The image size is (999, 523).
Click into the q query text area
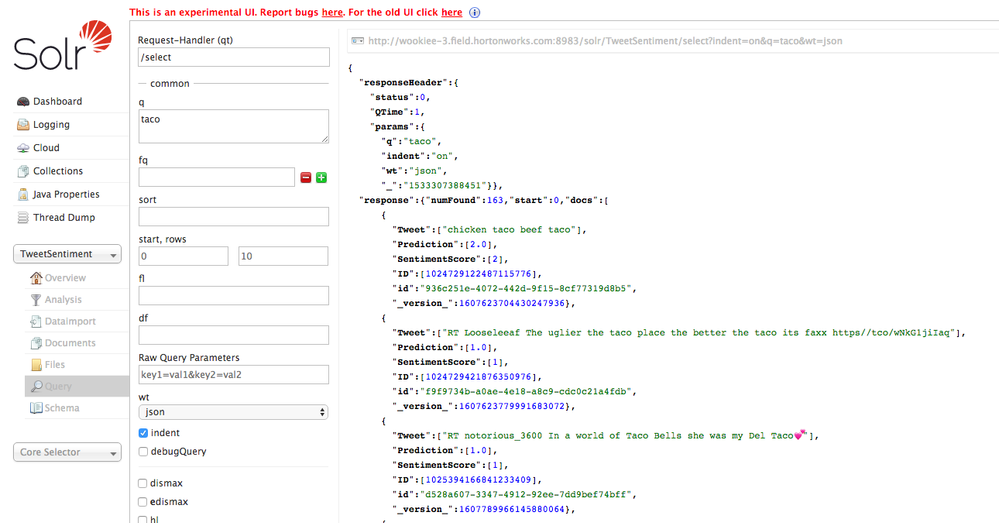[233, 126]
